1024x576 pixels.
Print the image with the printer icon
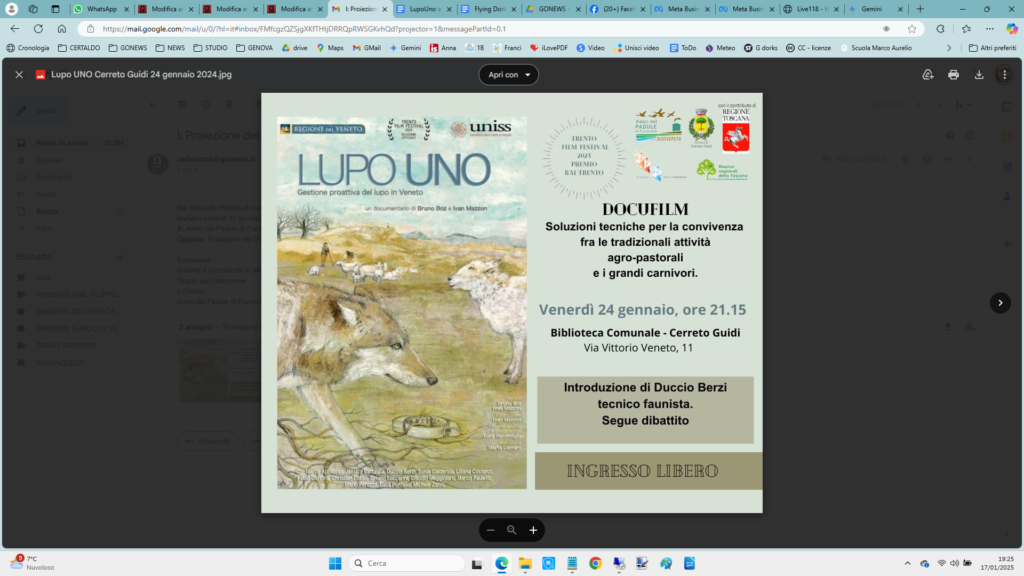click(x=953, y=75)
